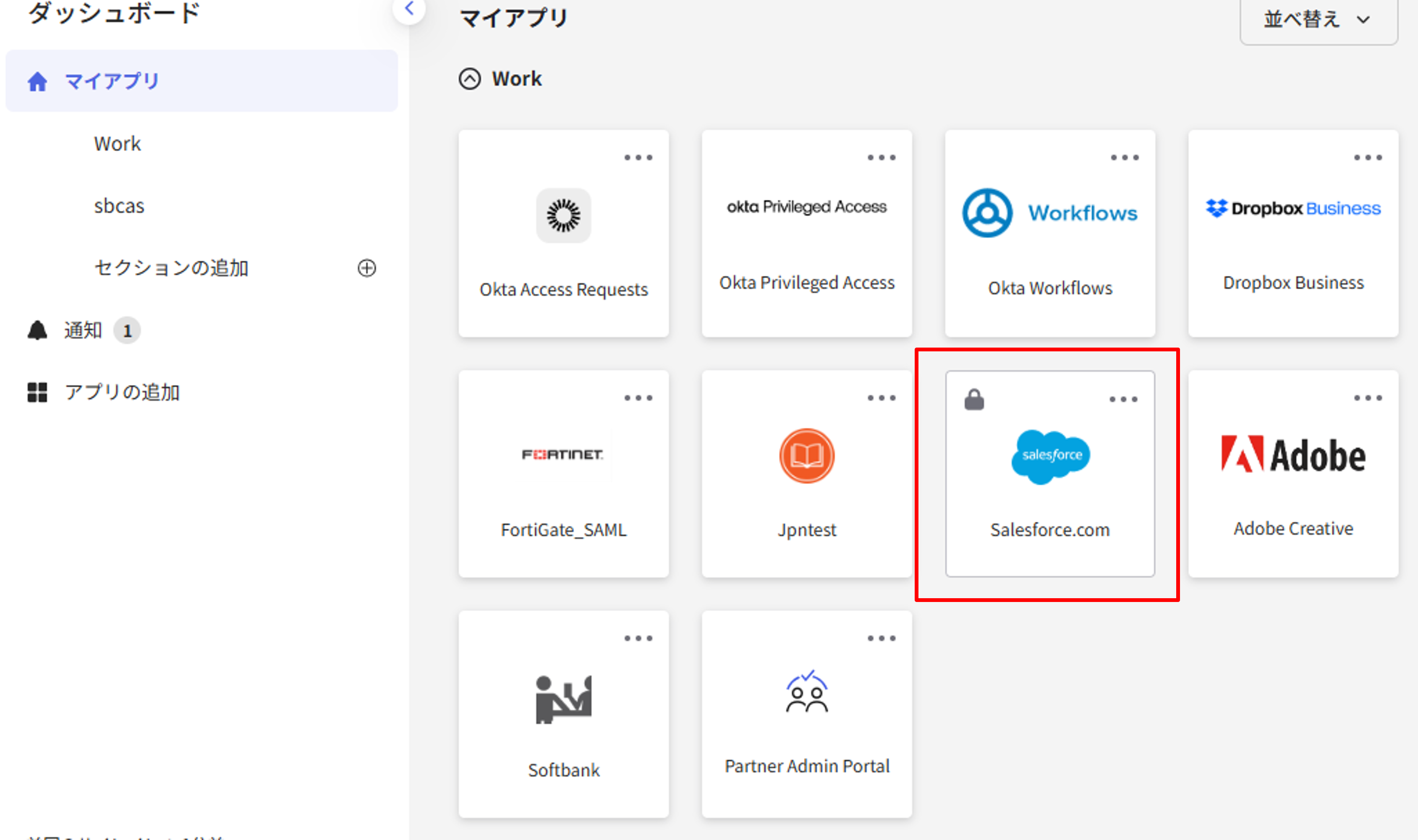The height and width of the screenshot is (840, 1418).
Task: Open the Okta Access Requests app icon
Action: (563, 216)
